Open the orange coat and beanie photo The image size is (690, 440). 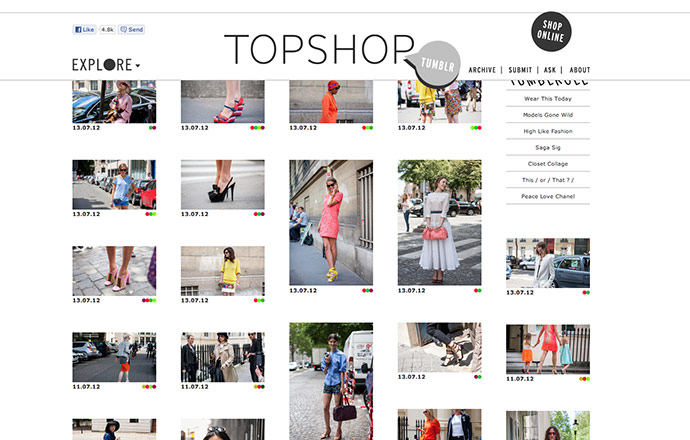(331, 102)
